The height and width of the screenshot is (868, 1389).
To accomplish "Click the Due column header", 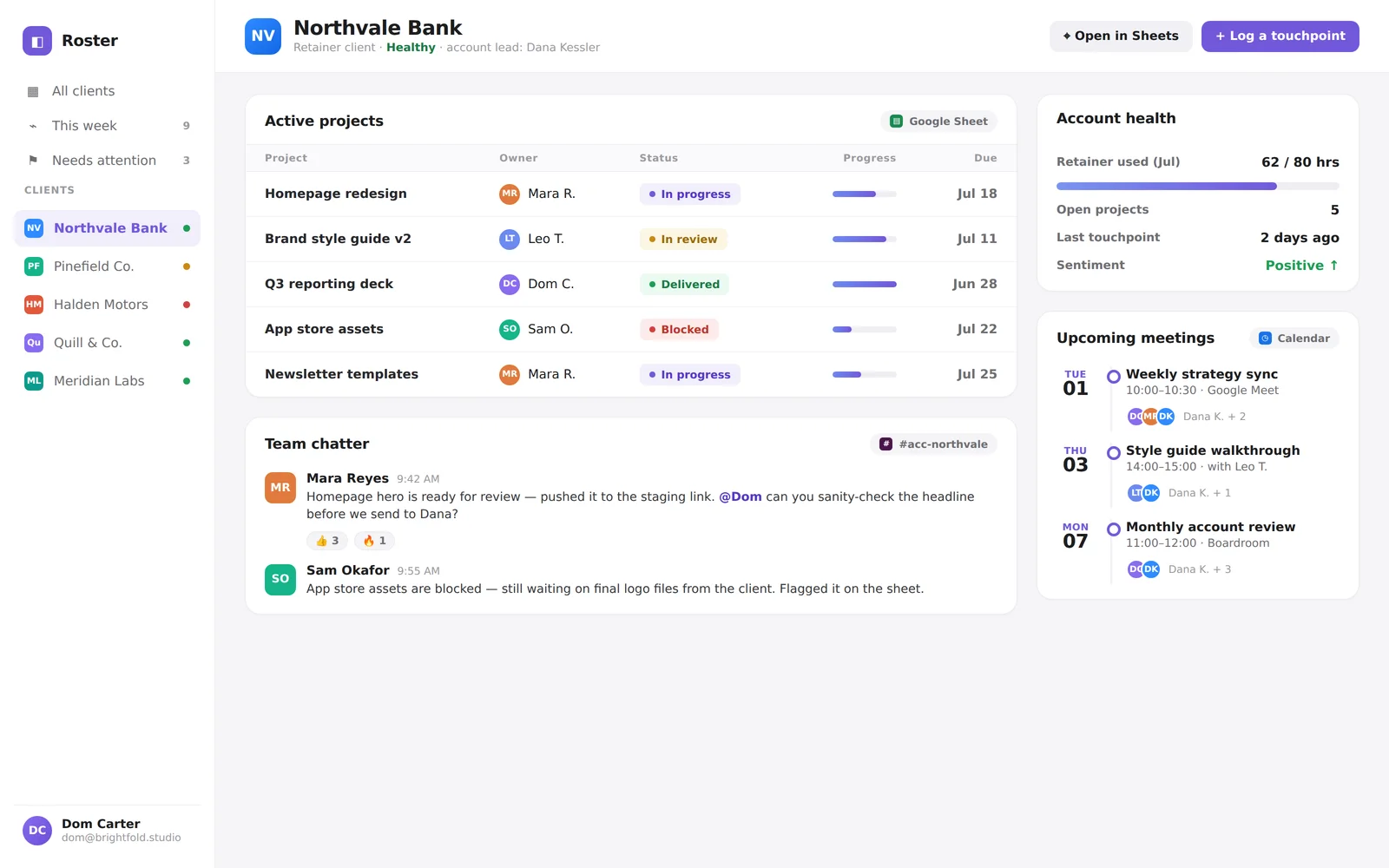I will [985, 158].
